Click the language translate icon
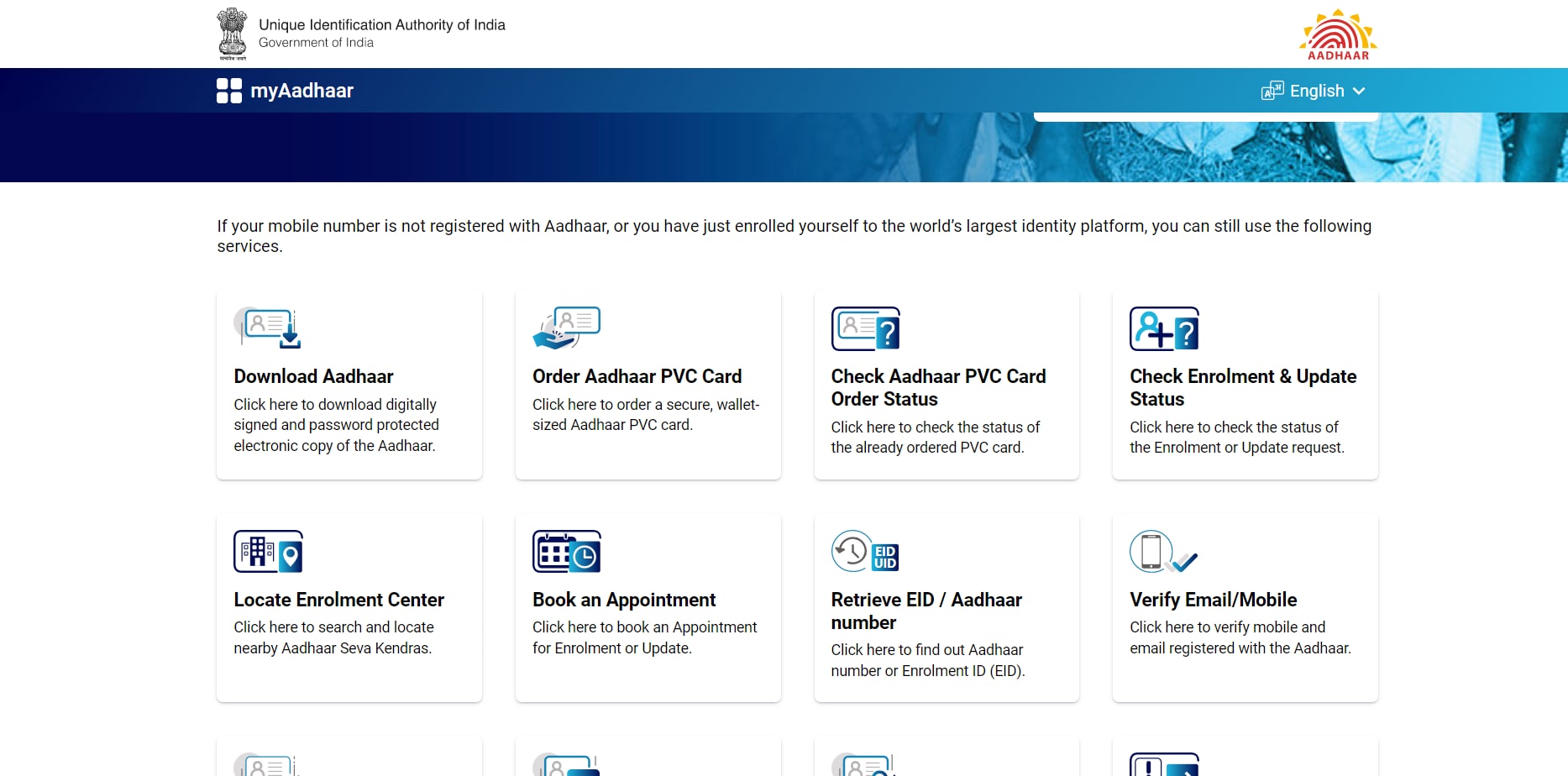 coord(1272,91)
